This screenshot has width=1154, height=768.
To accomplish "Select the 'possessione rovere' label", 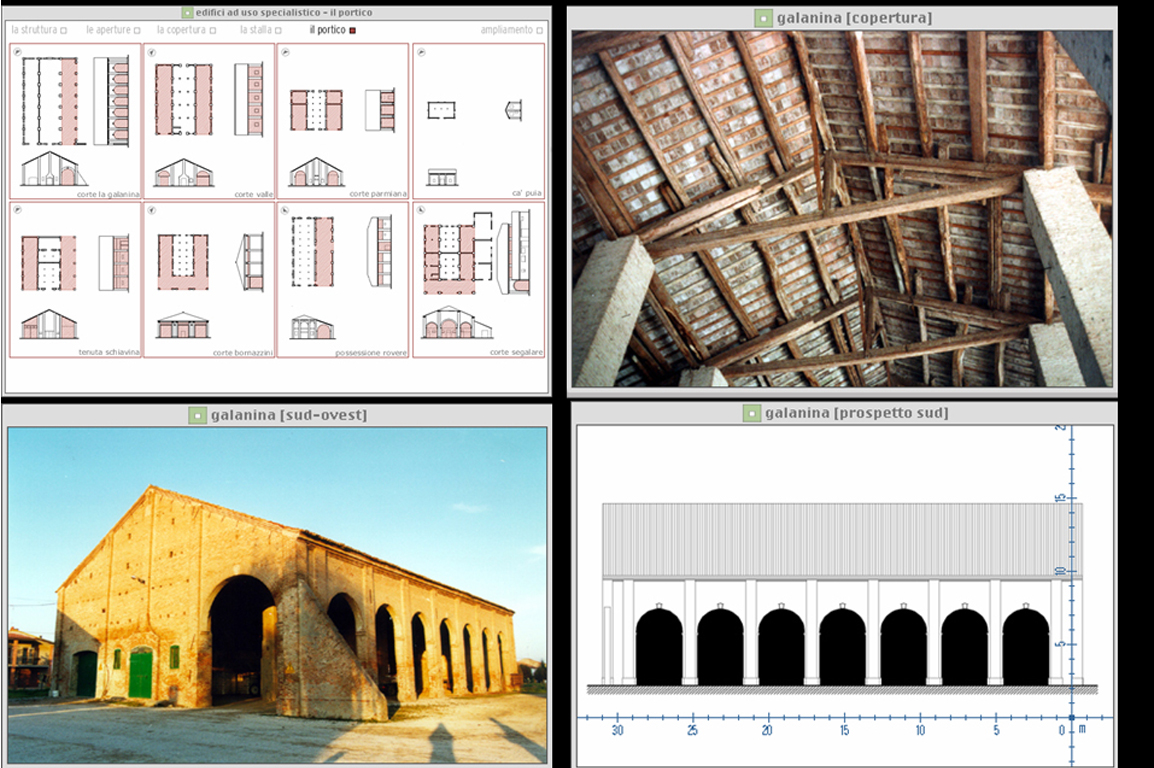I will pyautogui.click(x=370, y=353).
